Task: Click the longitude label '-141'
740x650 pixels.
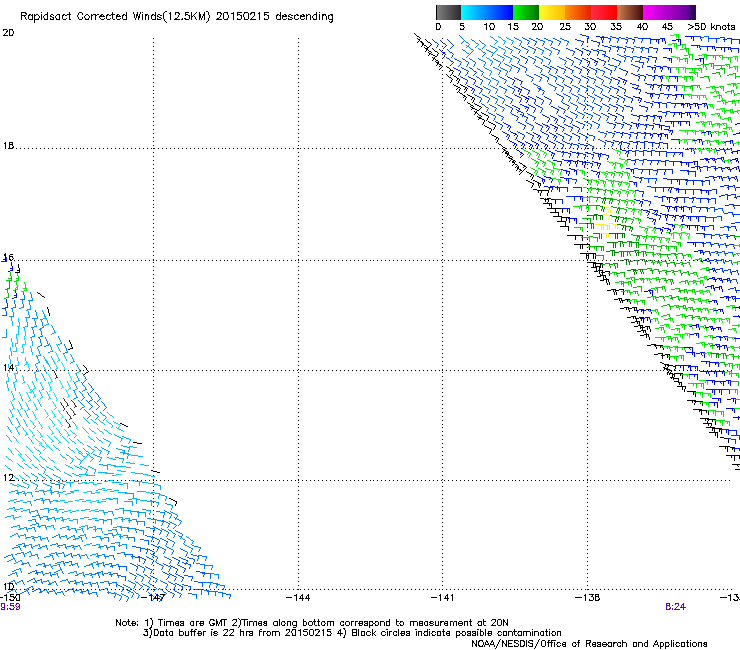Action: pos(443,598)
